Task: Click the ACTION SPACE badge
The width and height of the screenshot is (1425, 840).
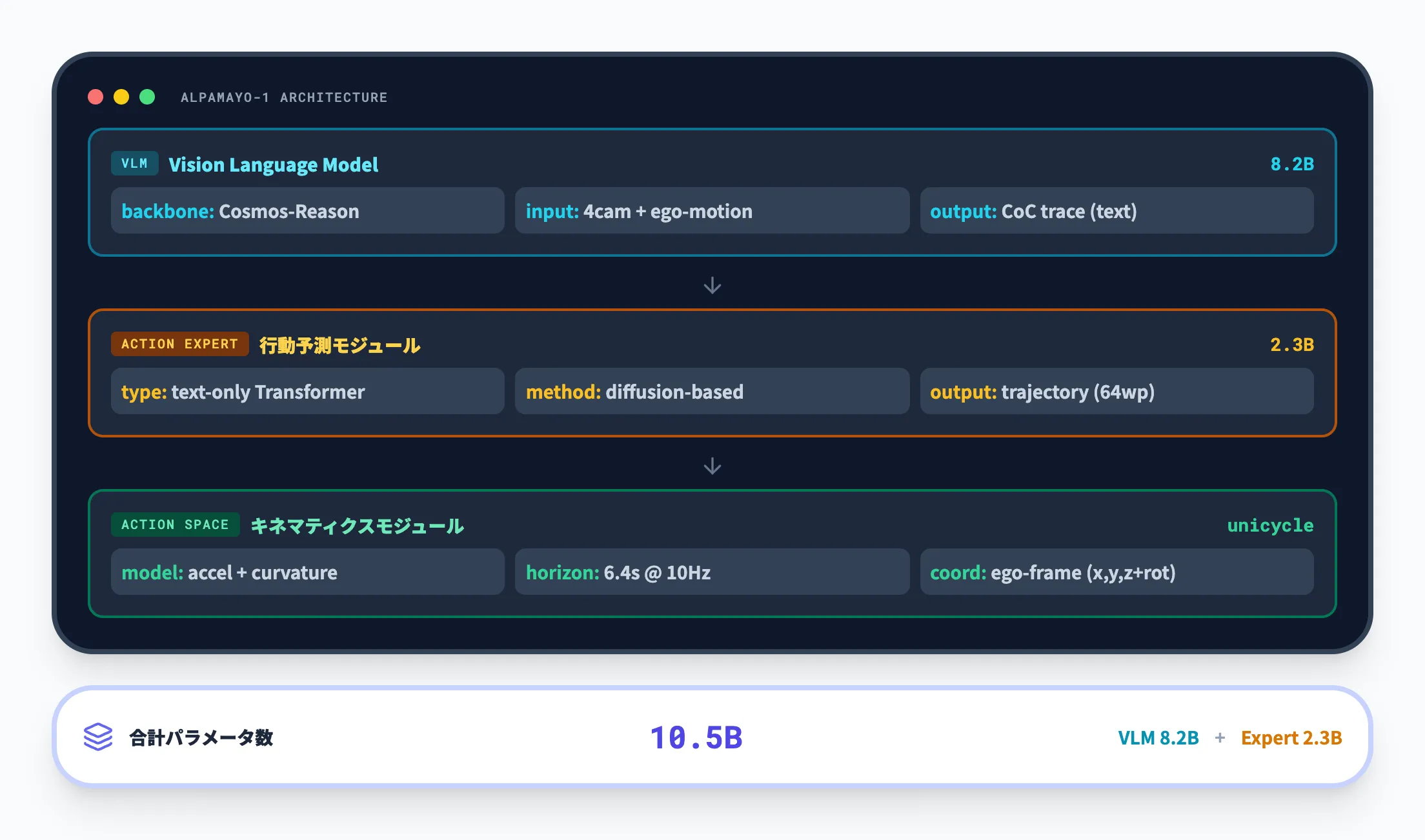Action: click(175, 525)
